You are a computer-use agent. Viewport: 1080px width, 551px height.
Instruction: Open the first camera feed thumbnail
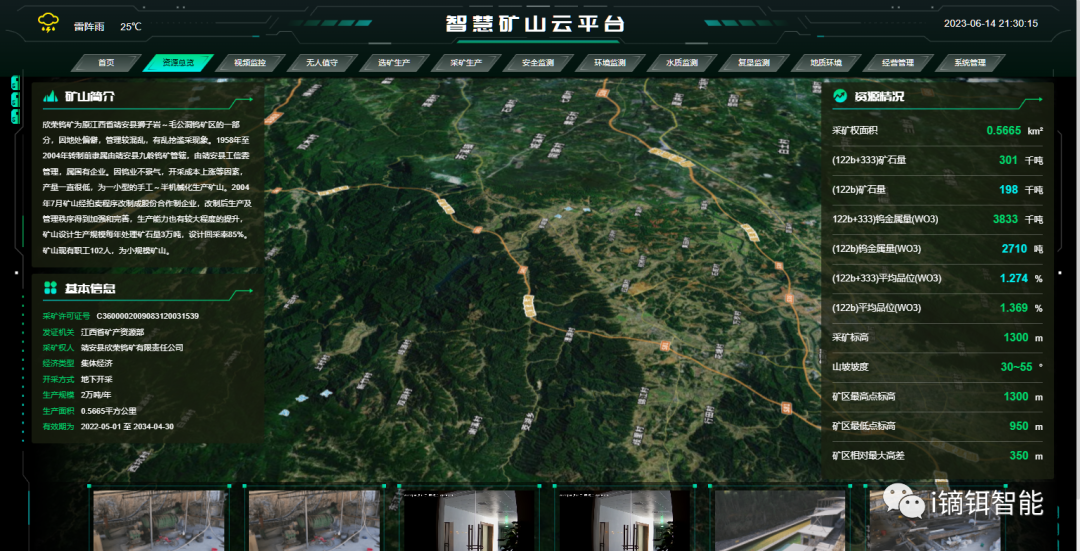click(160, 520)
